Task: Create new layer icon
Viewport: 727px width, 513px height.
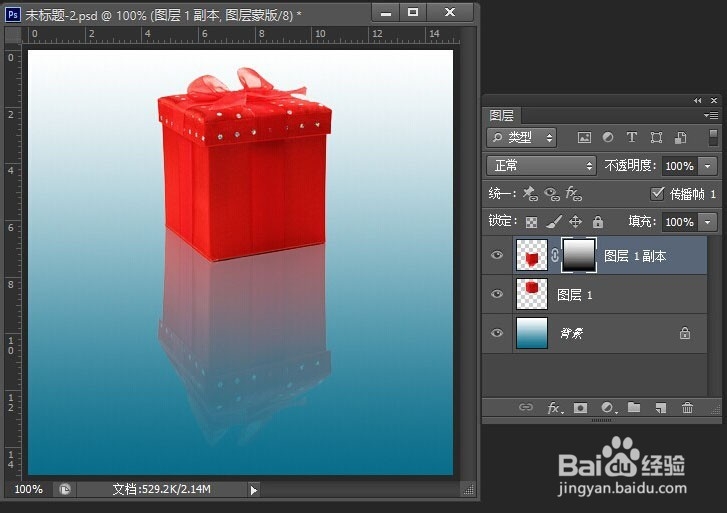Action: coord(661,408)
